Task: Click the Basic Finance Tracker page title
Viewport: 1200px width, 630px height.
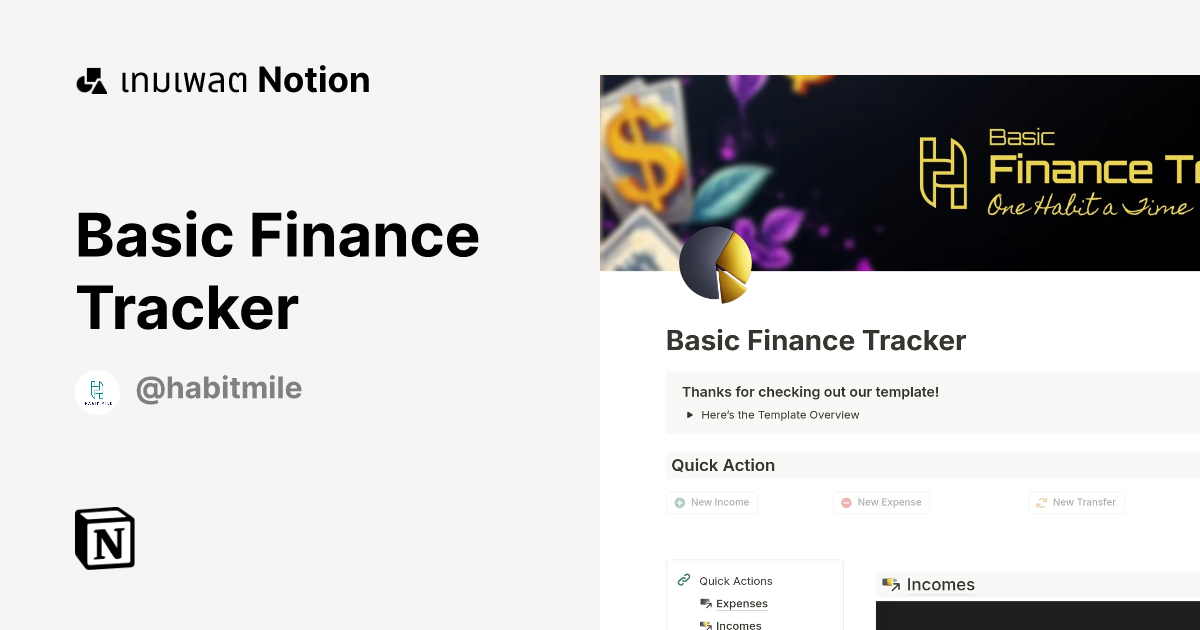Action: coord(816,340)
